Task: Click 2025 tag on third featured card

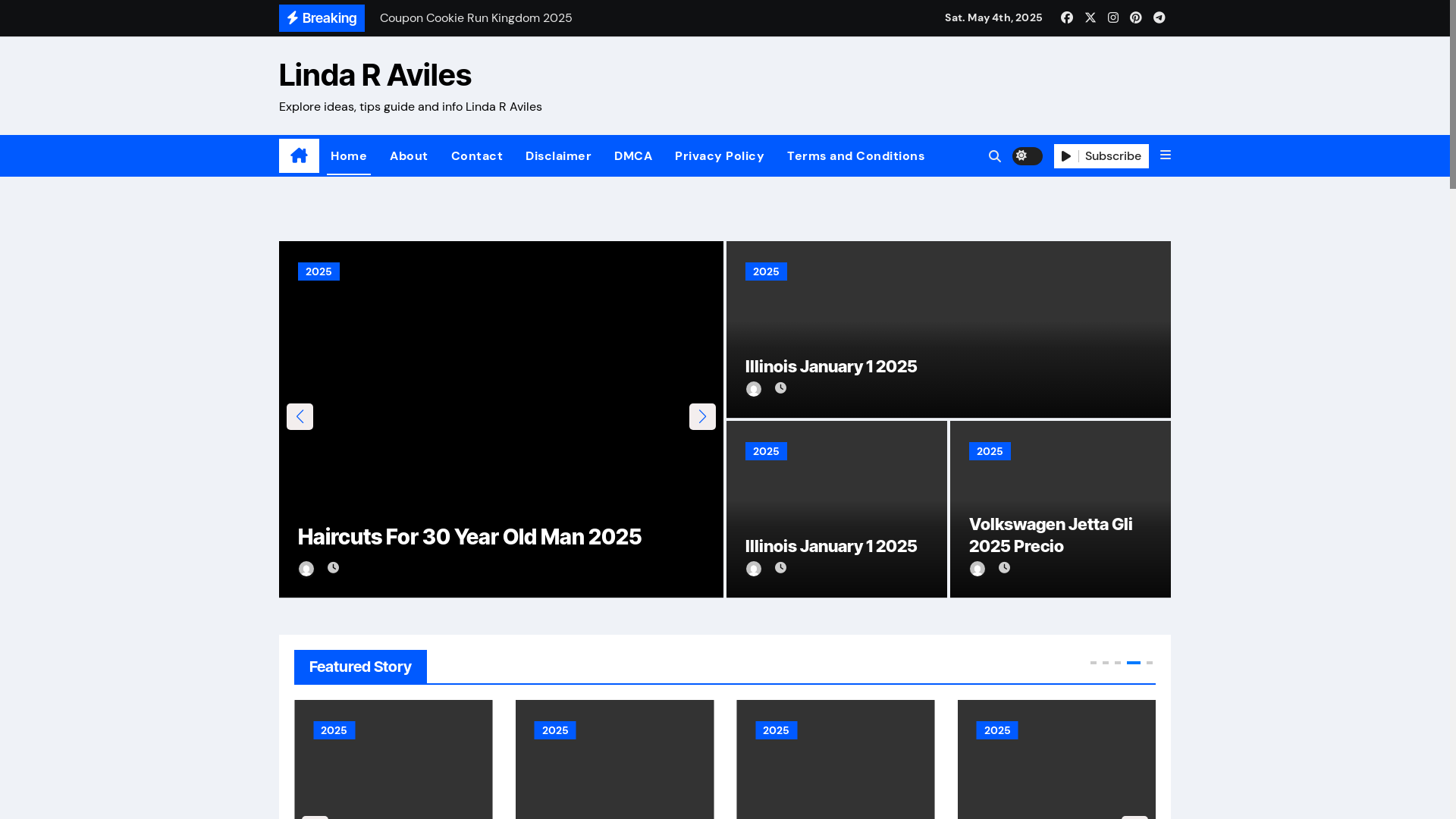Action: (x=776, y=730)
